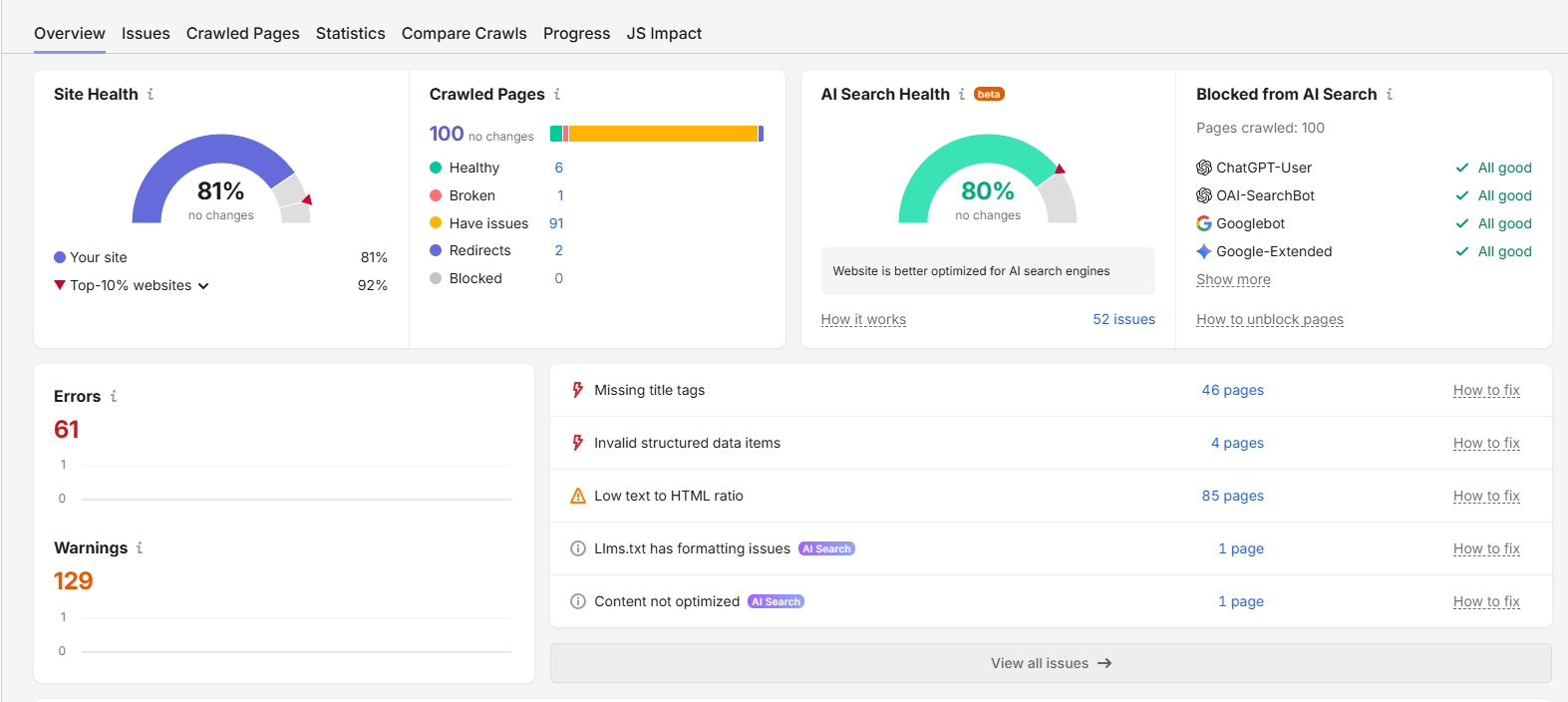Open the JS Impact tab
Screen dimensions: 1568x702
[665, 33]
